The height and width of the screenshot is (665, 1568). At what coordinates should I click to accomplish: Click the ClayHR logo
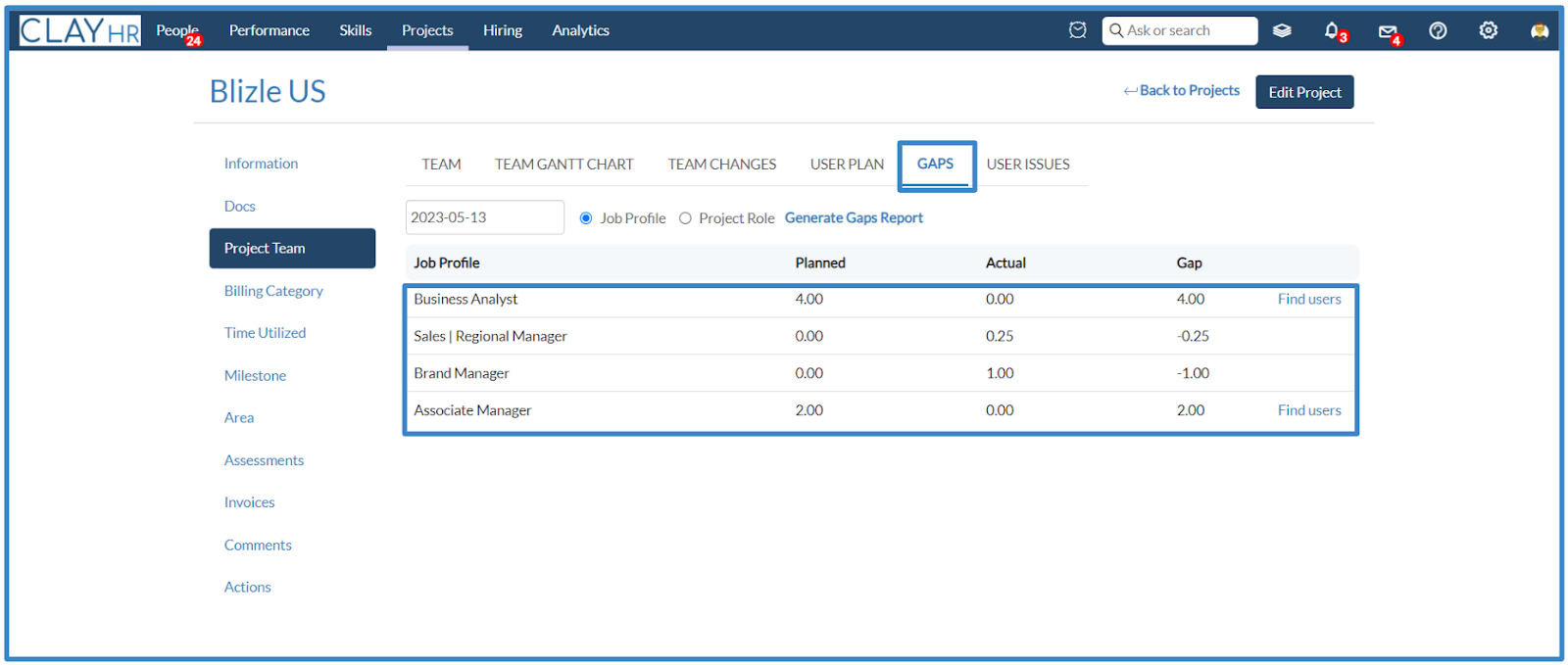(x=80, y=30)
